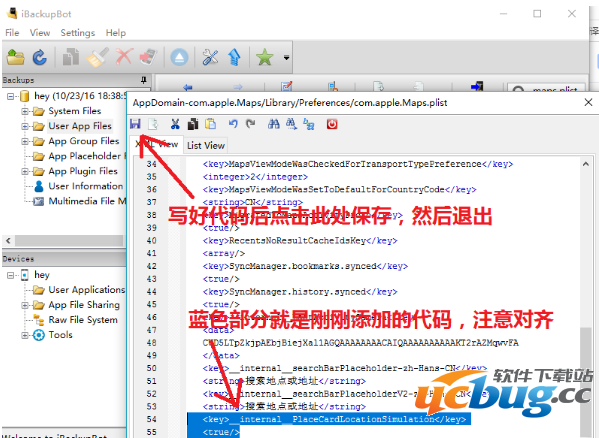Viewport: 599px width, 438px height.
Task: Click the Undo arrow in the editor toolbar
Action: pyautogui.click(x=233, y=124)
